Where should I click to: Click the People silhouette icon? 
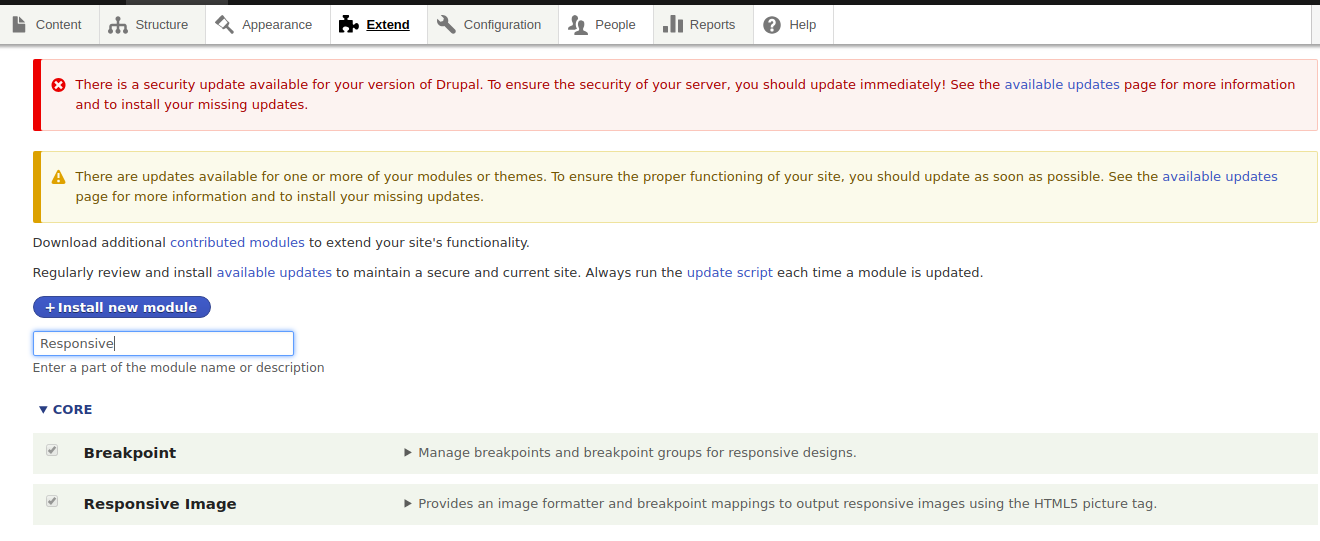point(577,25)
